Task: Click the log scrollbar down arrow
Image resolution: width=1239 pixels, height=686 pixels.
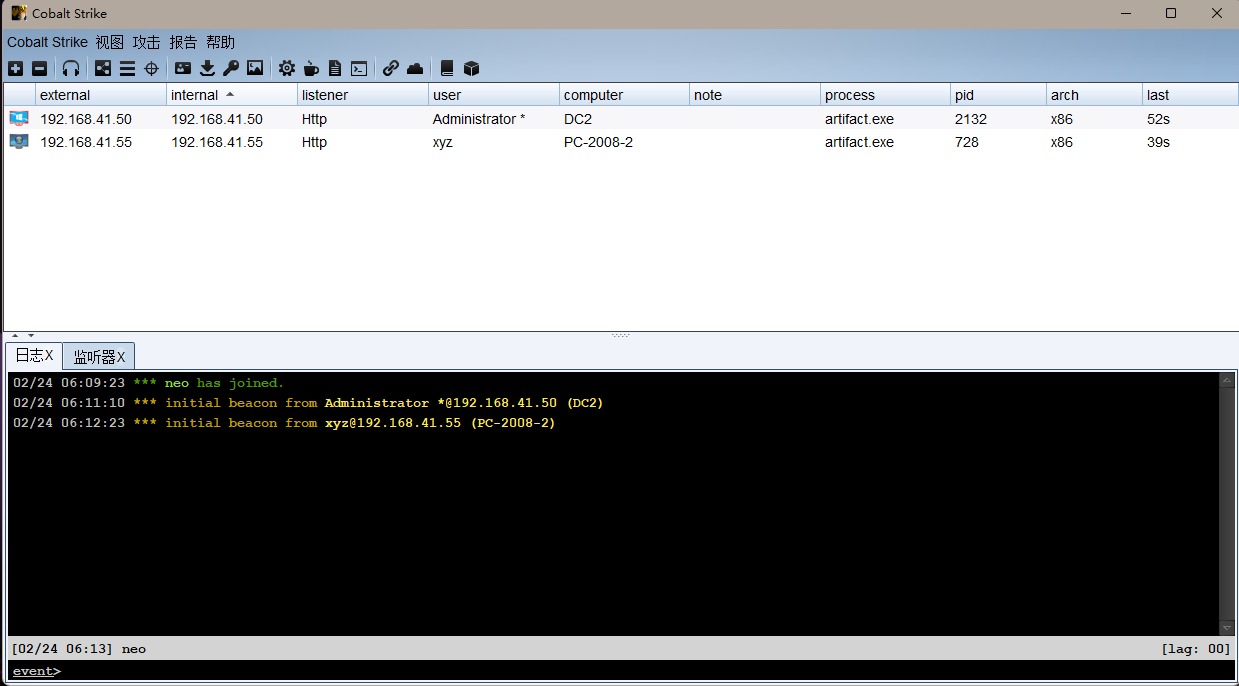Action: [1227, 628]
